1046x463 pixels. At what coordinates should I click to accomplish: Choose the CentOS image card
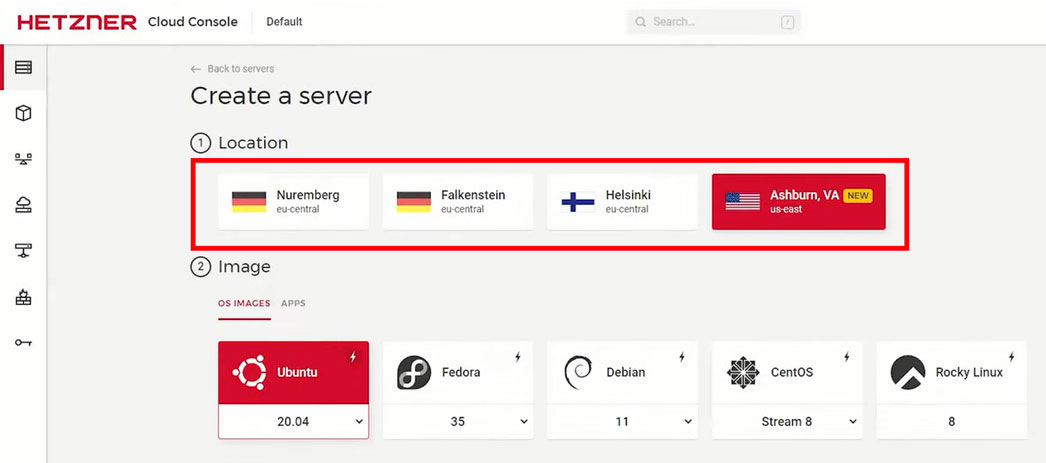click(x=787, y=372)
